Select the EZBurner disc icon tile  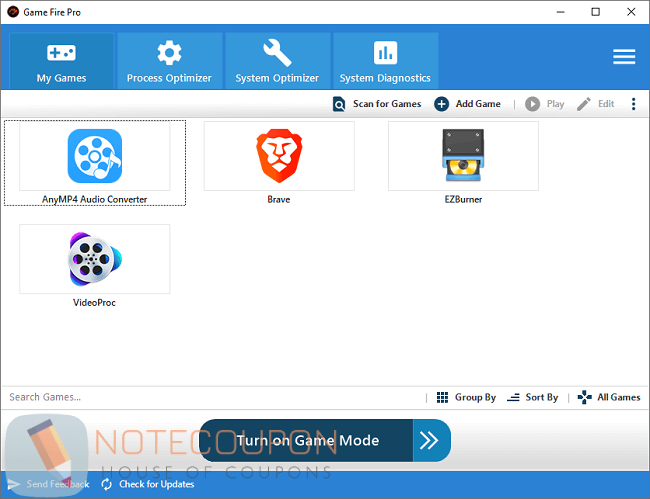pos(463,156)
